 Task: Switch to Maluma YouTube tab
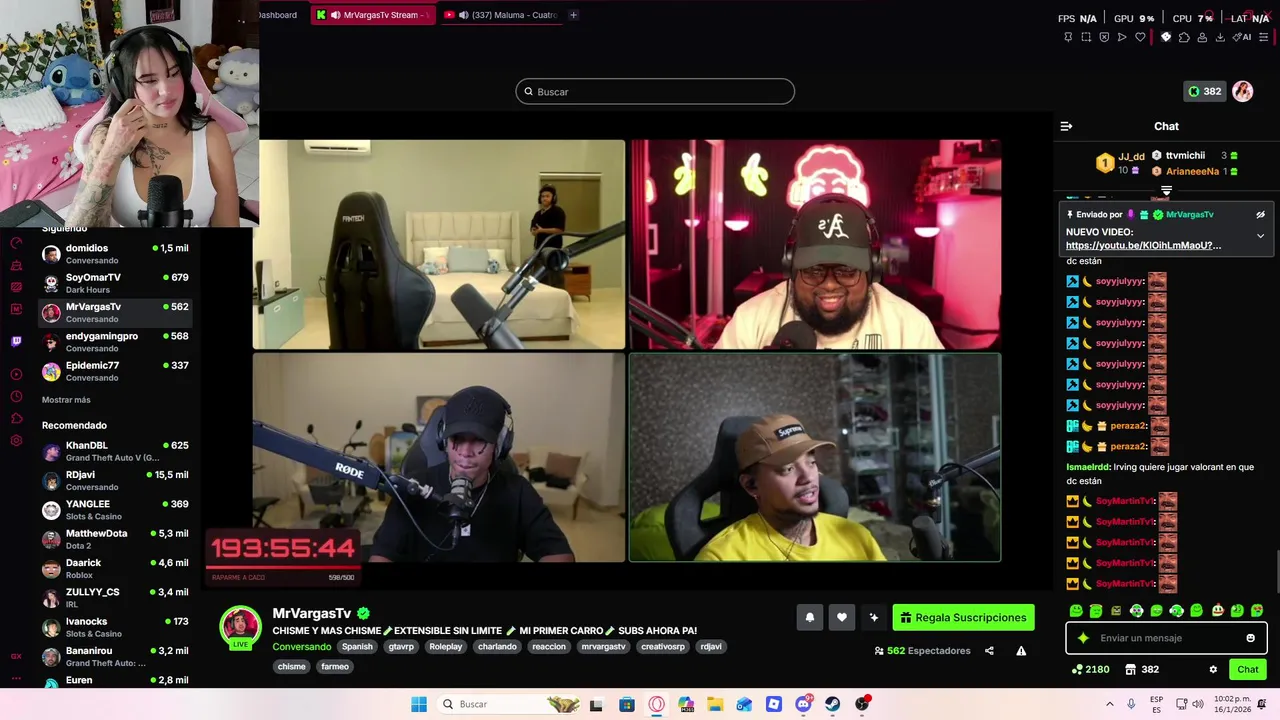click(x=500, y=15)
